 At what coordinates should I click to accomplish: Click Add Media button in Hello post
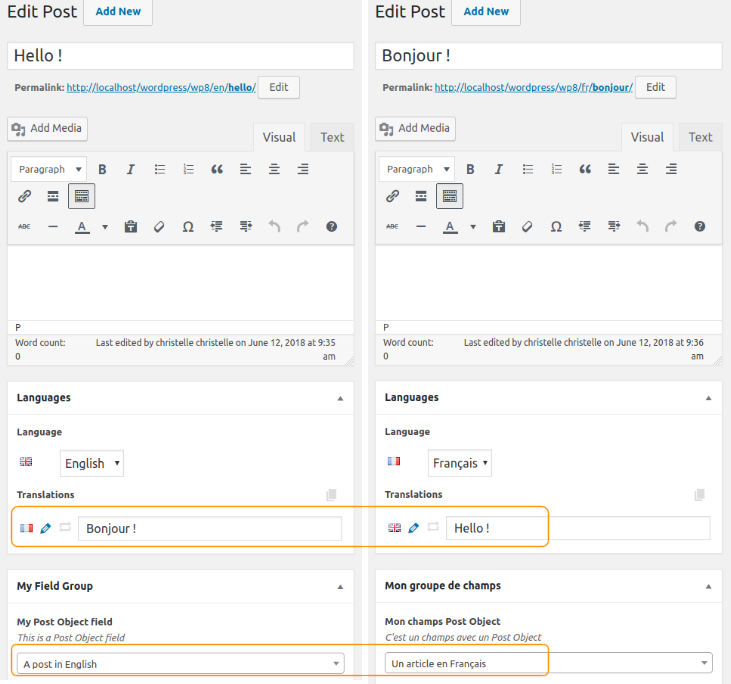[x=47, y=128]
